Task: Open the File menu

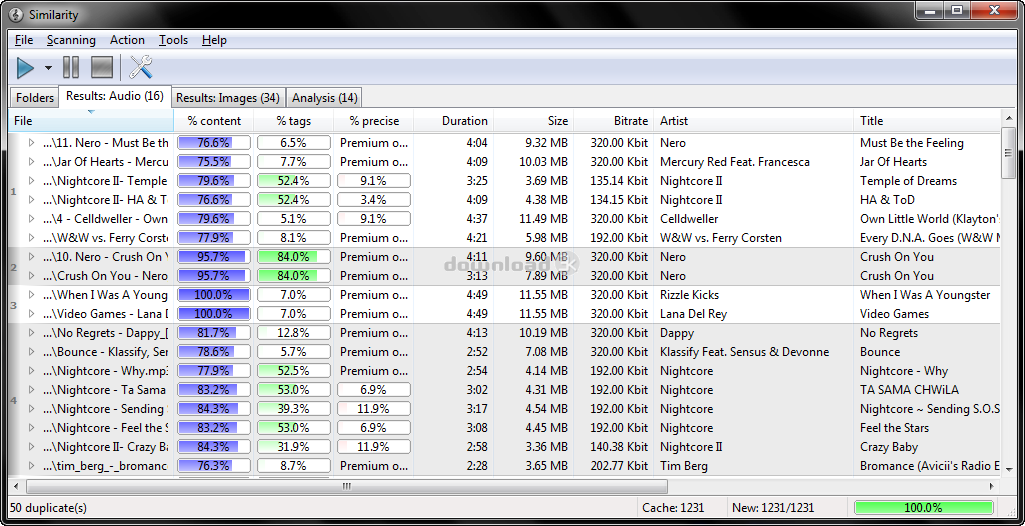Action: pos(24,40)
